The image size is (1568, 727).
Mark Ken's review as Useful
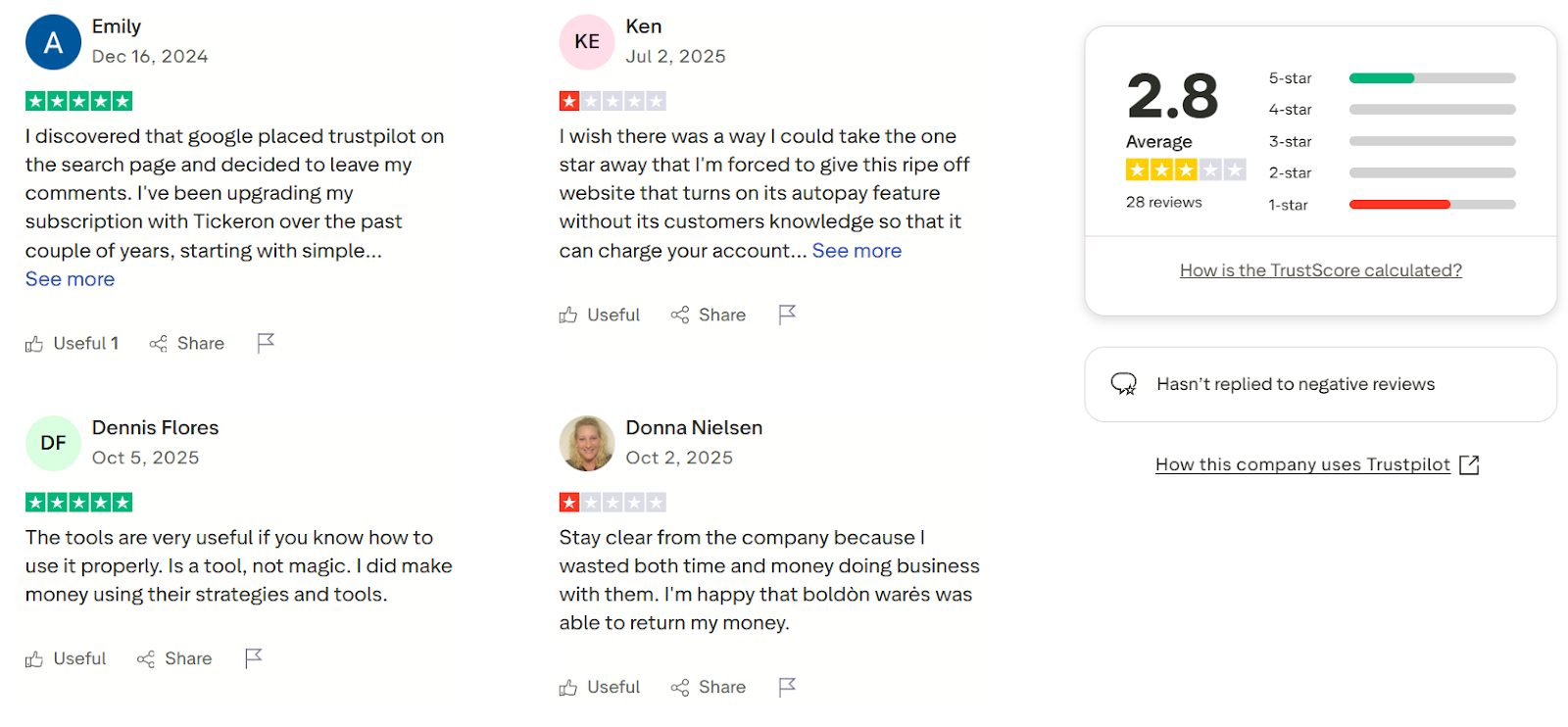[599, 315]
